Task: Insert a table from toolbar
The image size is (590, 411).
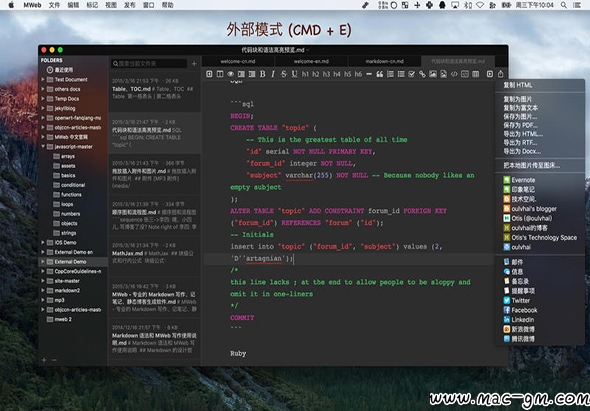Action: pyautogui.click(x=476, y=74)
